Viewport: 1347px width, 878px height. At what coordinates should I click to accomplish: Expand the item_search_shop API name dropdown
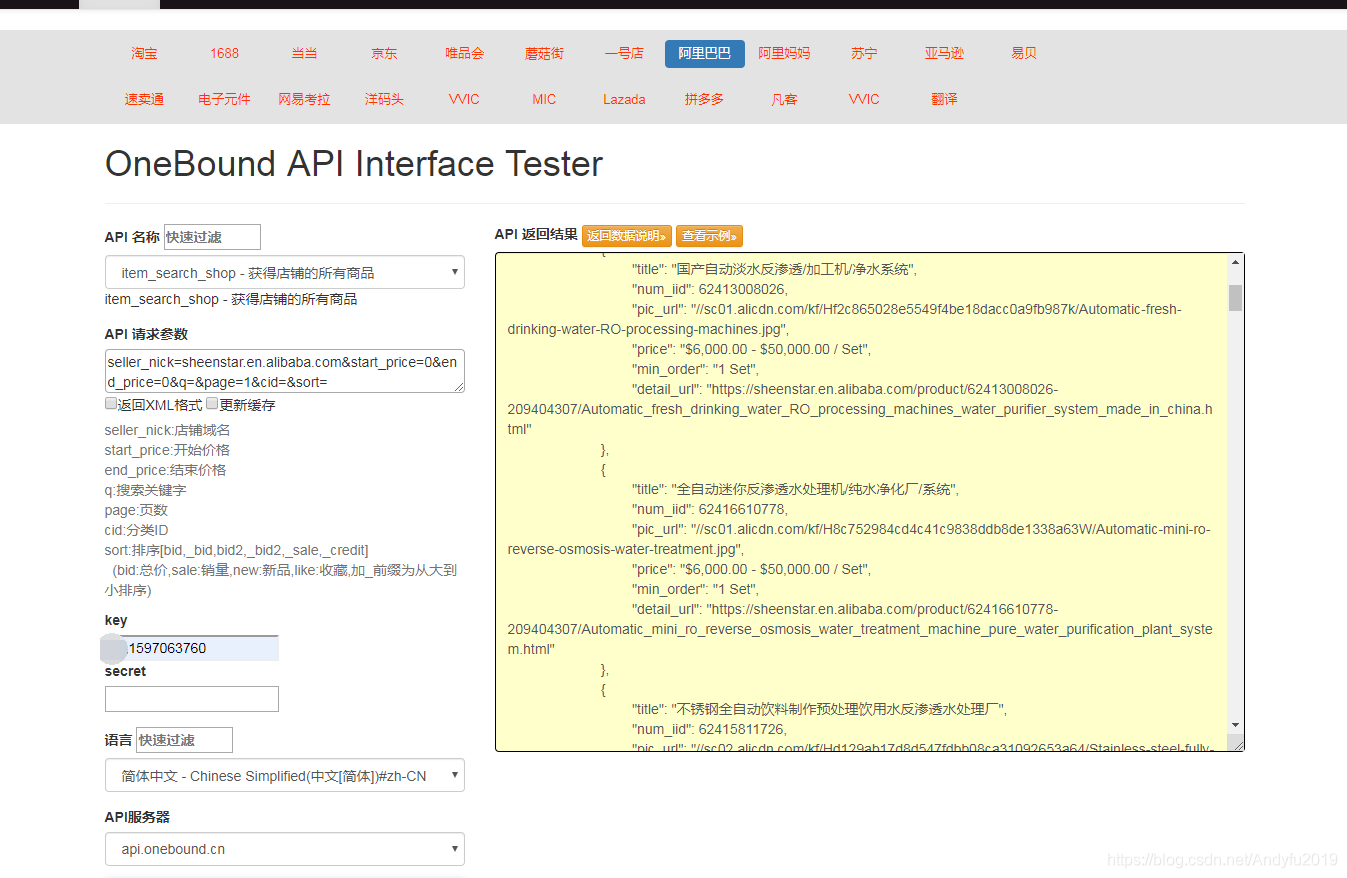285,272
